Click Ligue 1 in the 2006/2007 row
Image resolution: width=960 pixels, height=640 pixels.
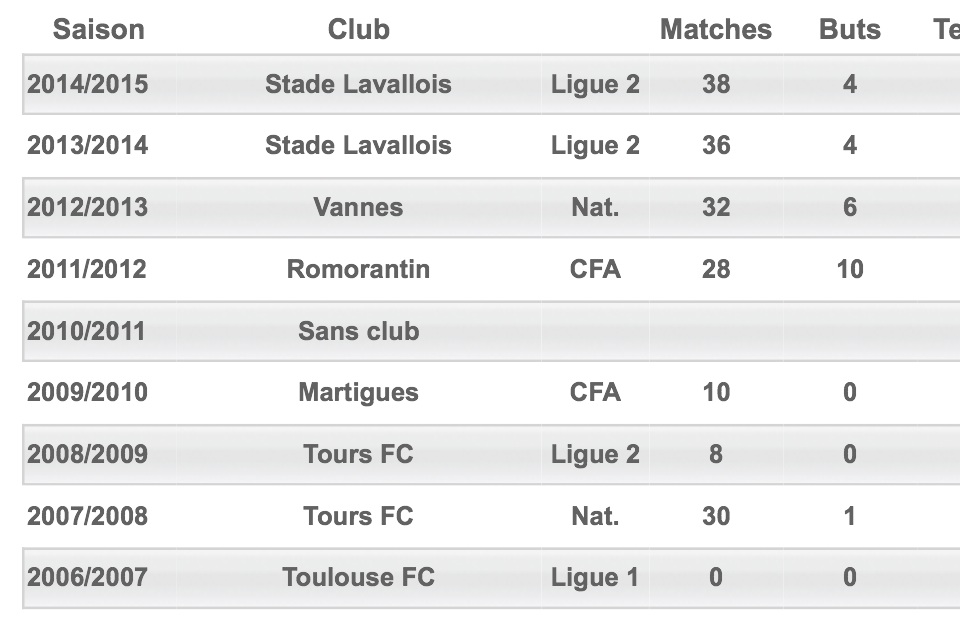594,578
